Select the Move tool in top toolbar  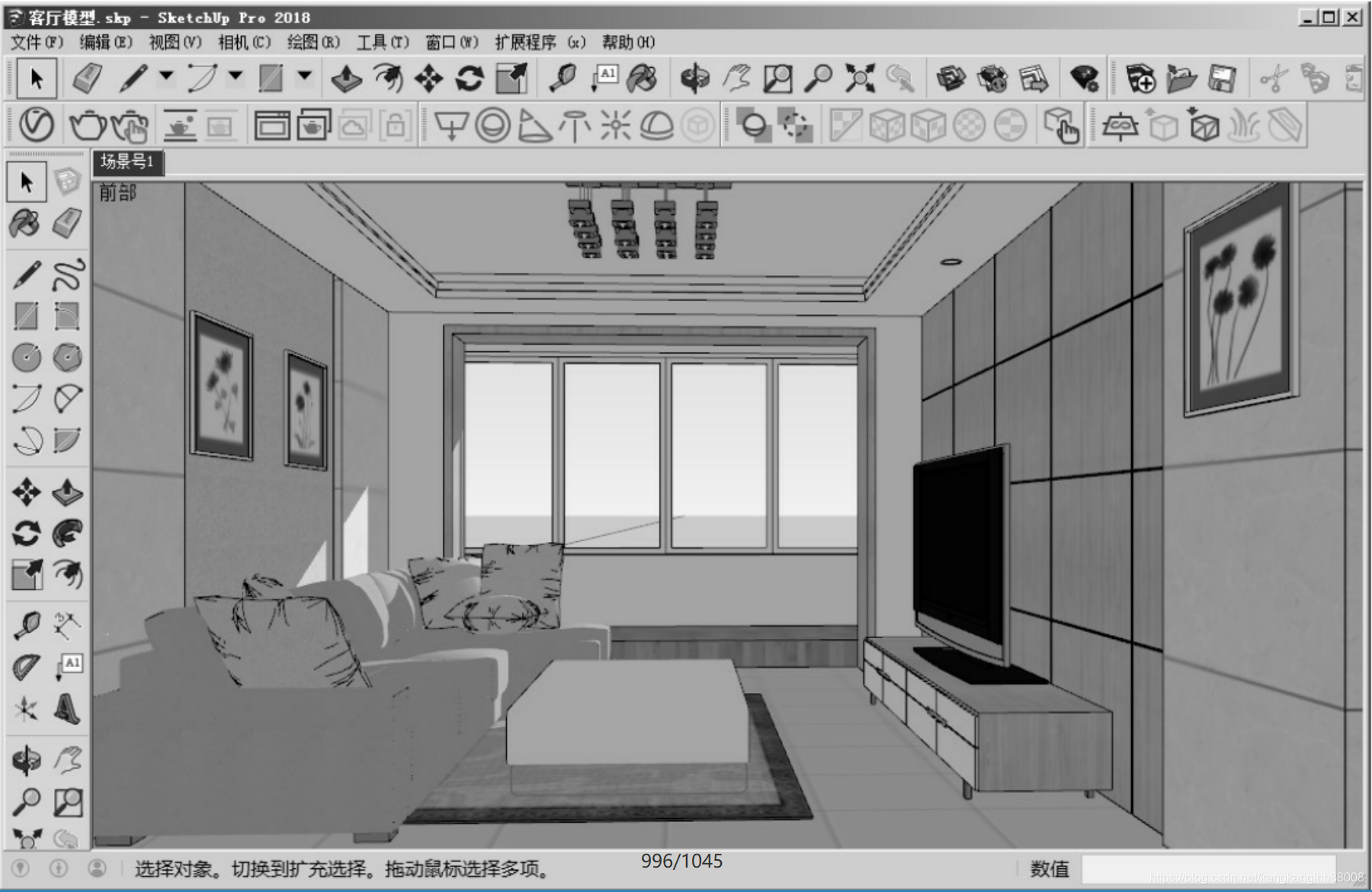click(429, 79)
